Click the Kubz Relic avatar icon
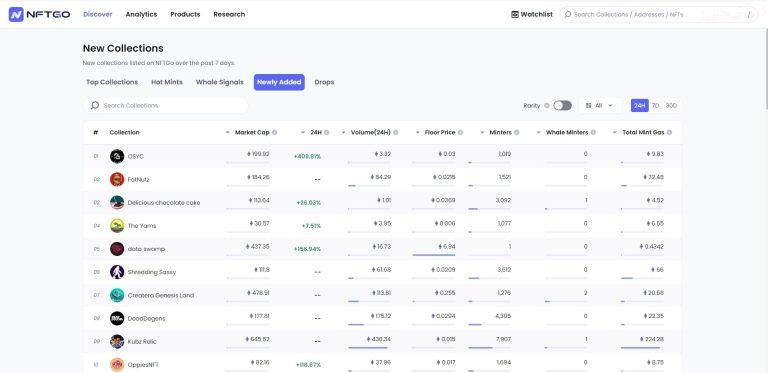 pyautogui.click(x=117, y=342)
